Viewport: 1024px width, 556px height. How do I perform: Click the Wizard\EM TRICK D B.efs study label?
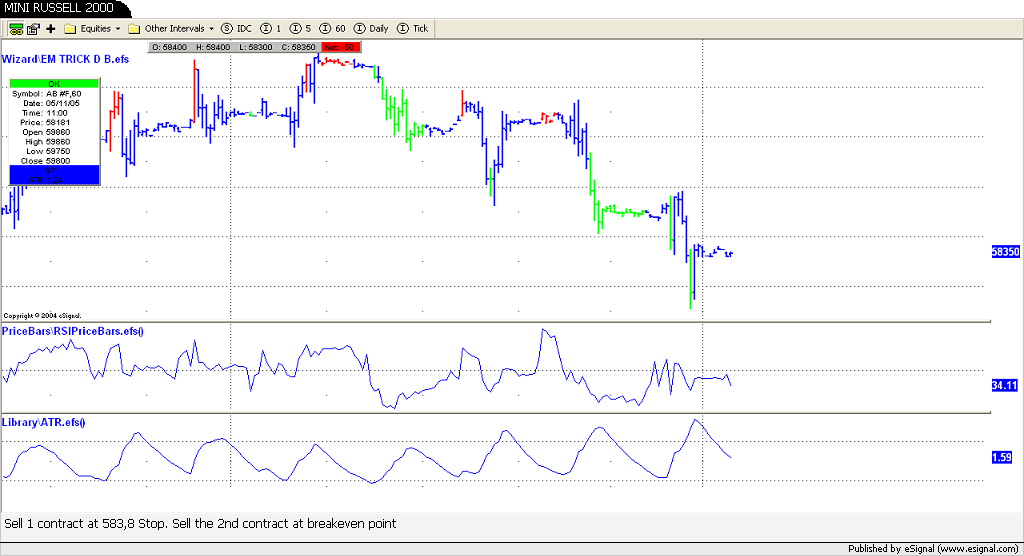65,60
